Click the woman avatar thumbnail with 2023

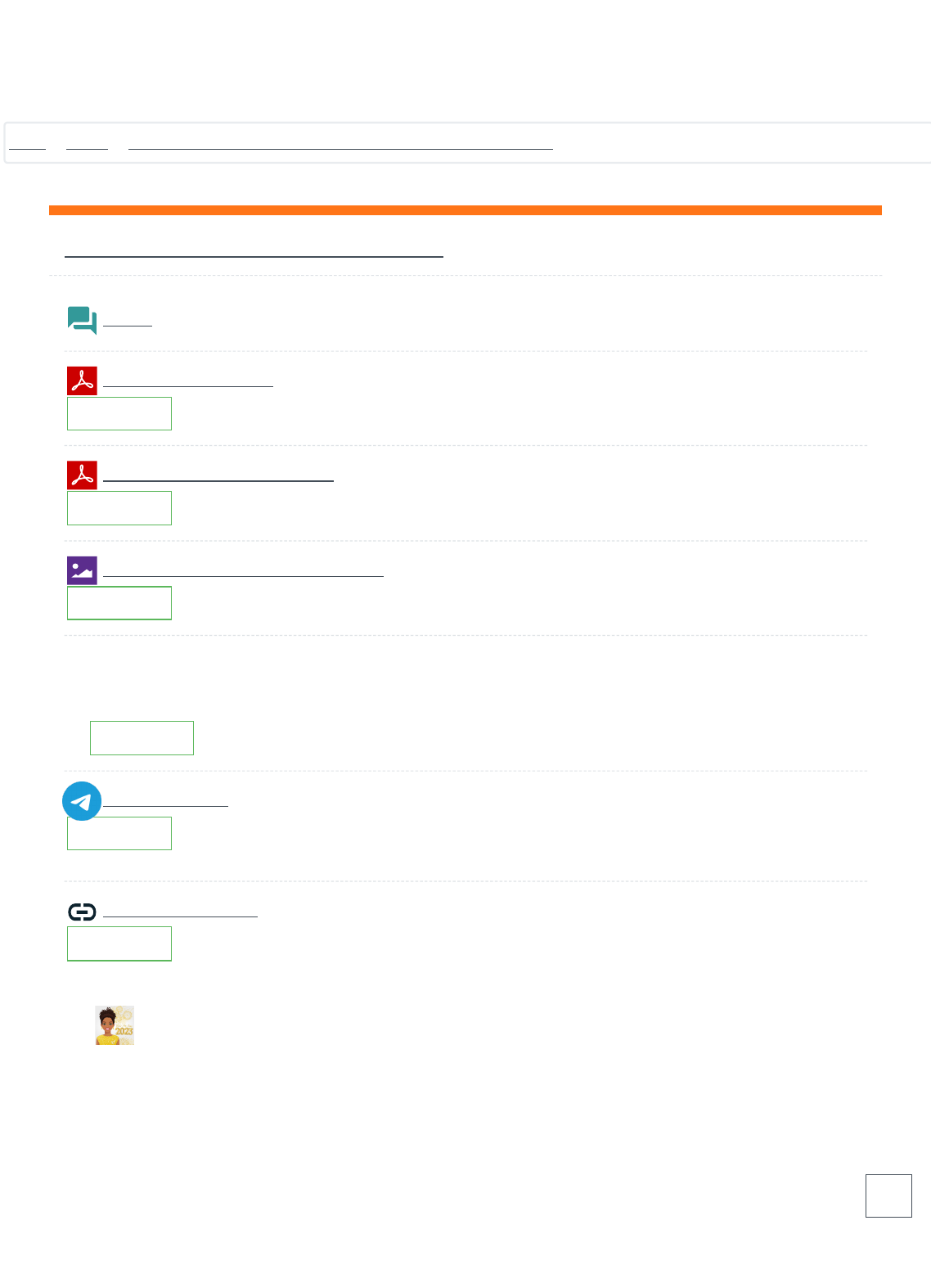pyautogui.click(x=115, y=1025)
